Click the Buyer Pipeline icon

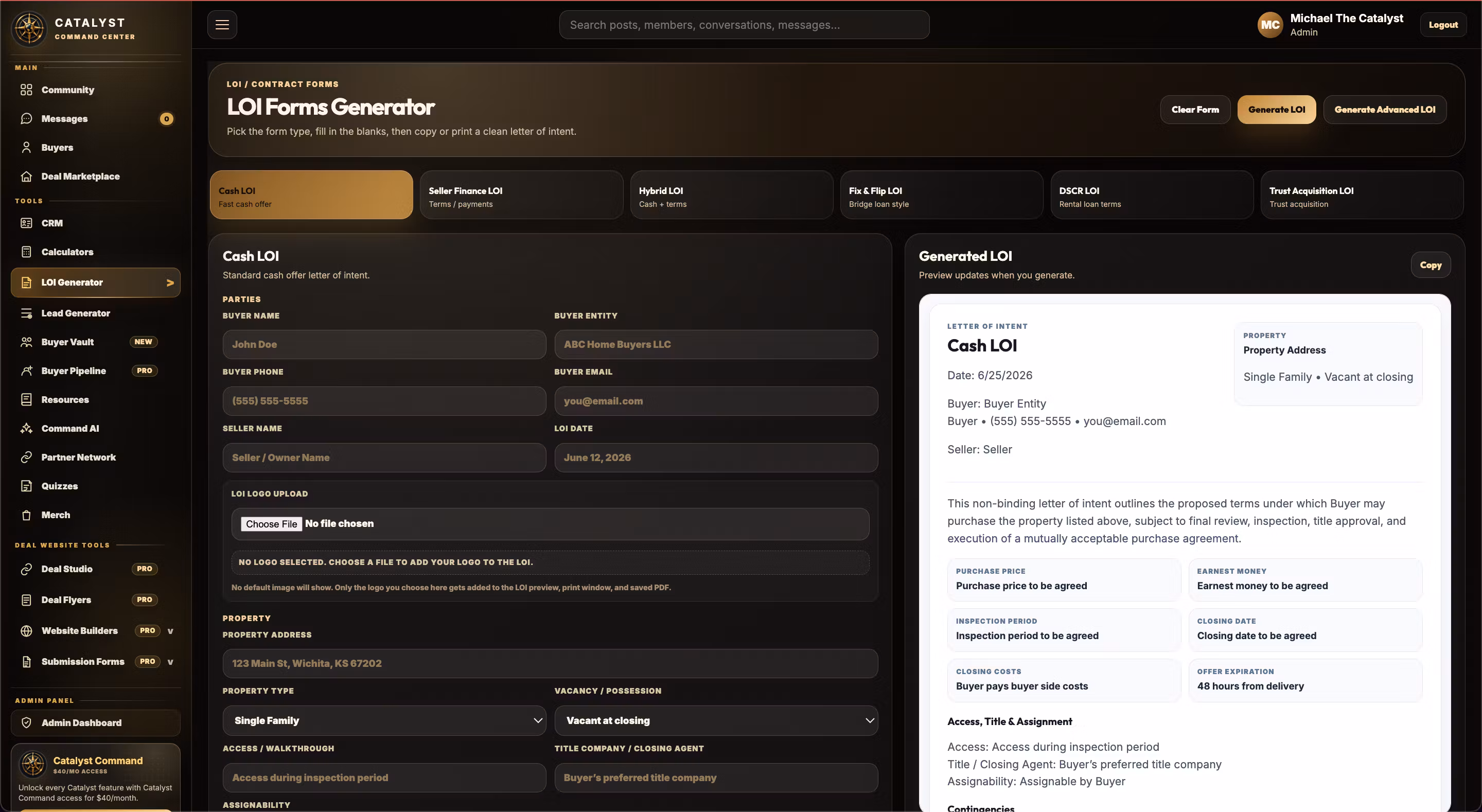pos(26,370)
